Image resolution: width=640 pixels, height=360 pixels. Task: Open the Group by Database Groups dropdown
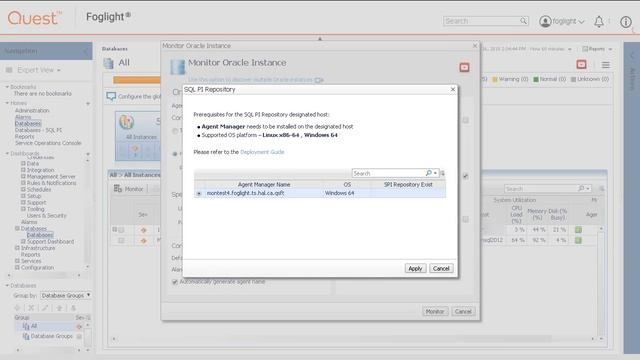pyautogui.click(x=65, y=295)
